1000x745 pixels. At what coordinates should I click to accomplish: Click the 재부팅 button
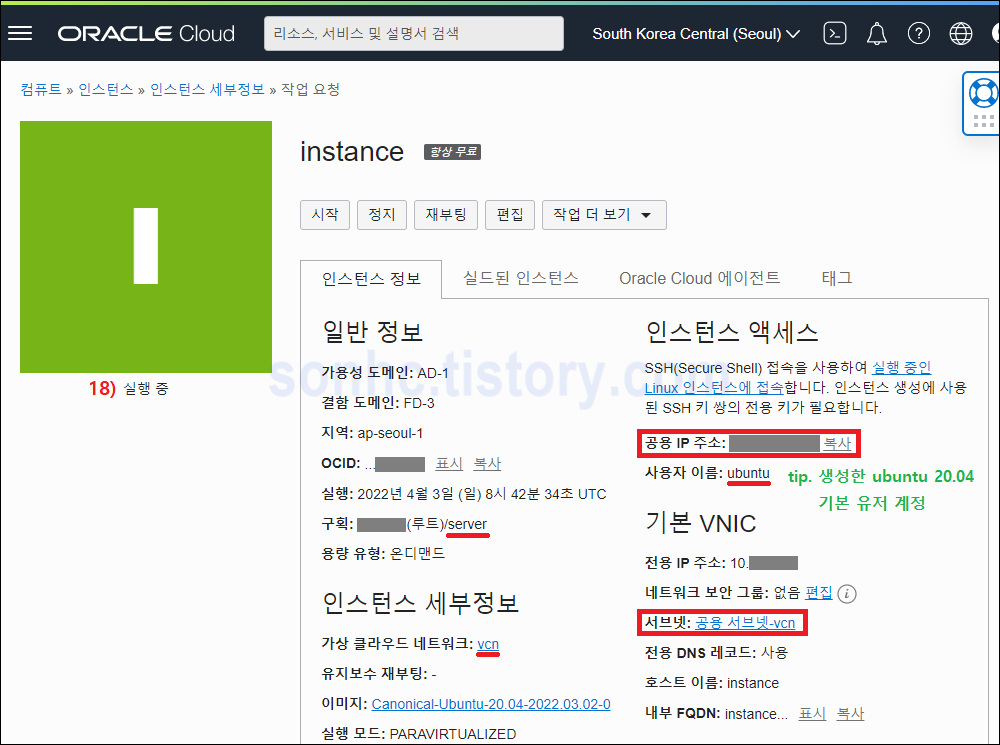446,215
